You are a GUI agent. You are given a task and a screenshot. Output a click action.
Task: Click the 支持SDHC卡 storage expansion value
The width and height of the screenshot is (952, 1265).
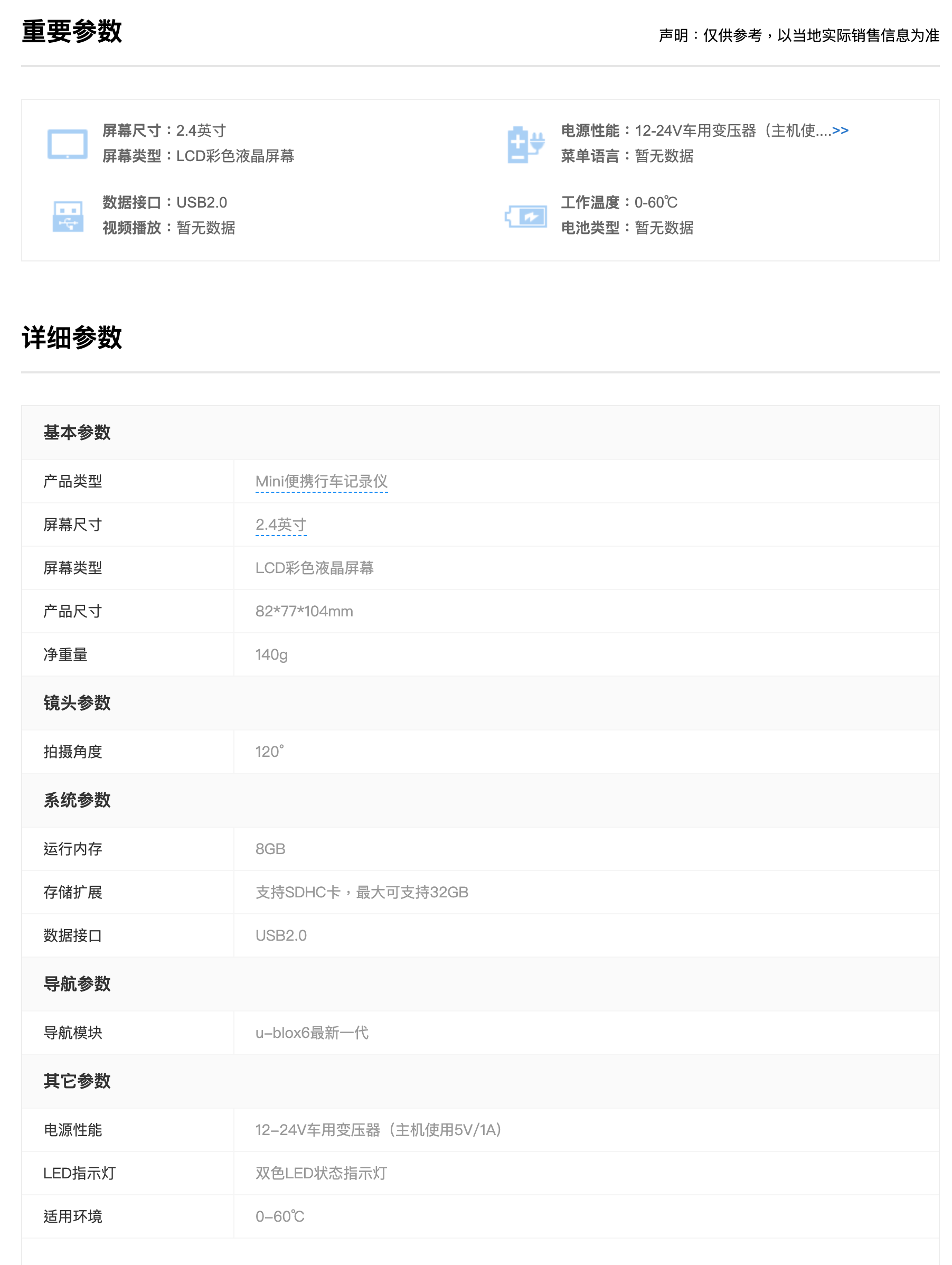[x=361, y=893]
